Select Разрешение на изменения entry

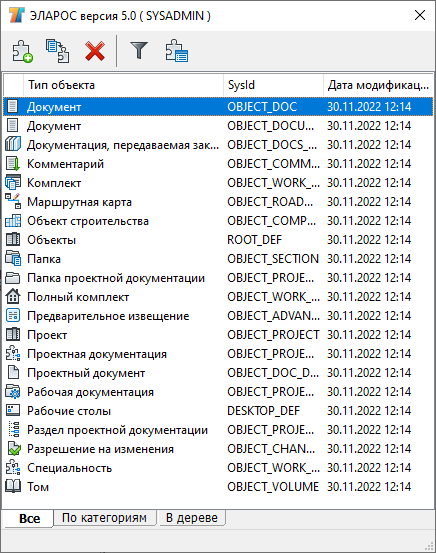[x=218, y=449]
